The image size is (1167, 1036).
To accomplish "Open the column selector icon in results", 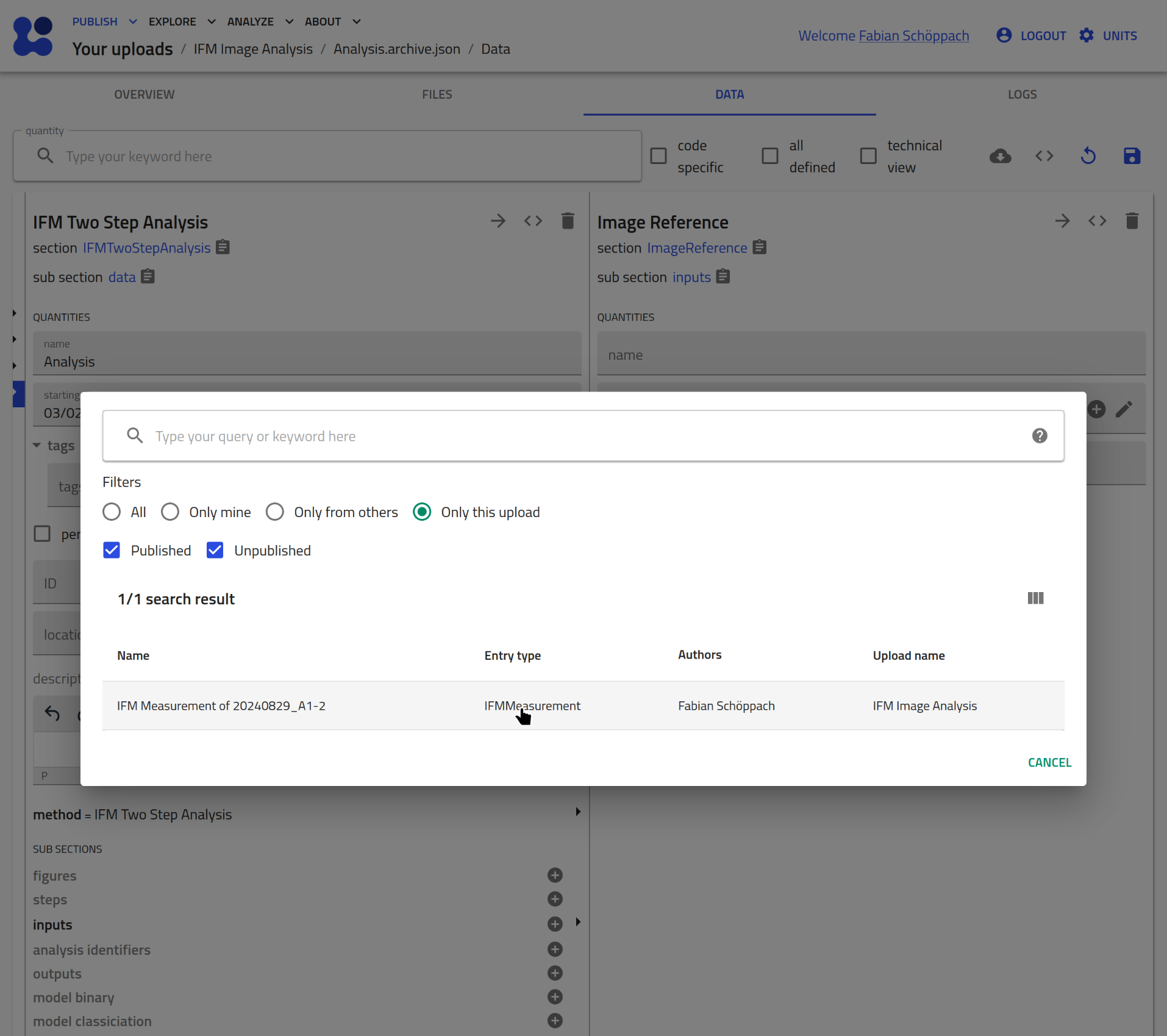I will point(1035,598).
